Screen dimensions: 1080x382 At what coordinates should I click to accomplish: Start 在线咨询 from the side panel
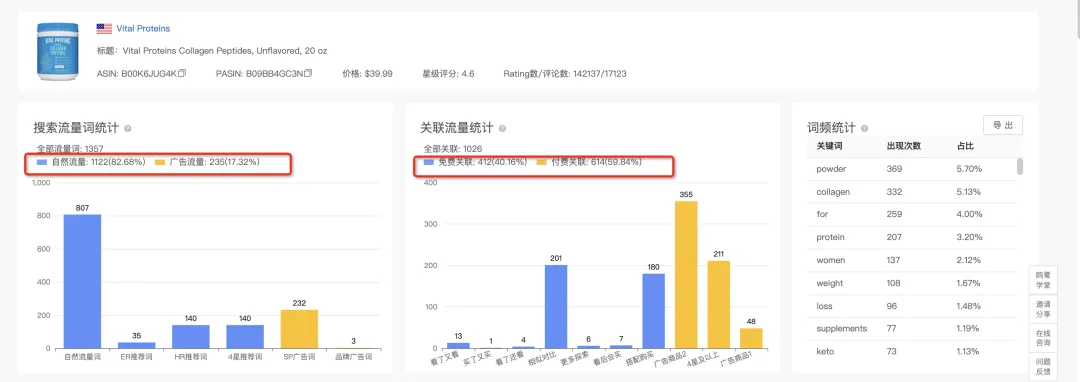(1043, 337)
